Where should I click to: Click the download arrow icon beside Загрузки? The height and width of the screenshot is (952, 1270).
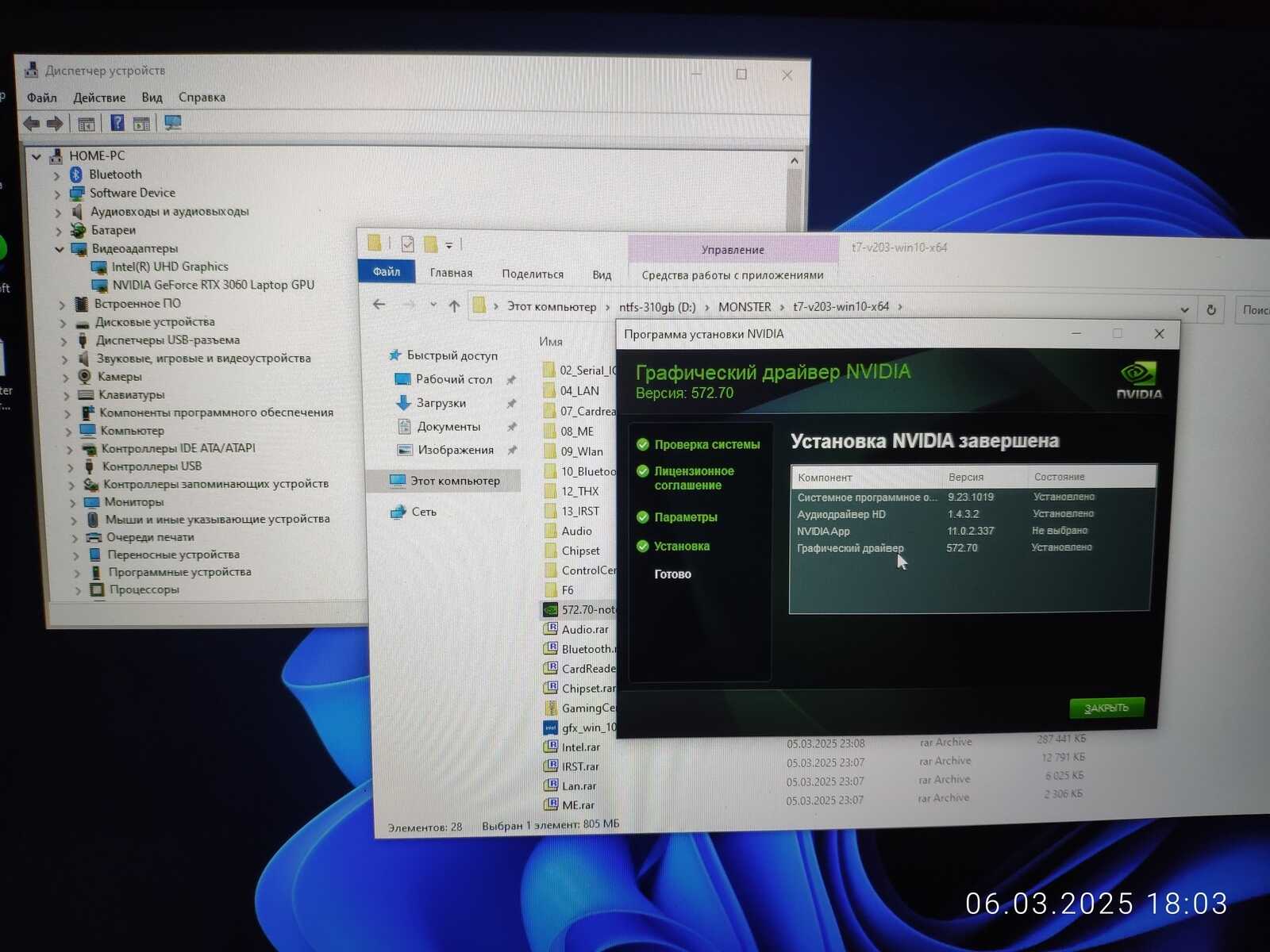click(x=403, y=403)
